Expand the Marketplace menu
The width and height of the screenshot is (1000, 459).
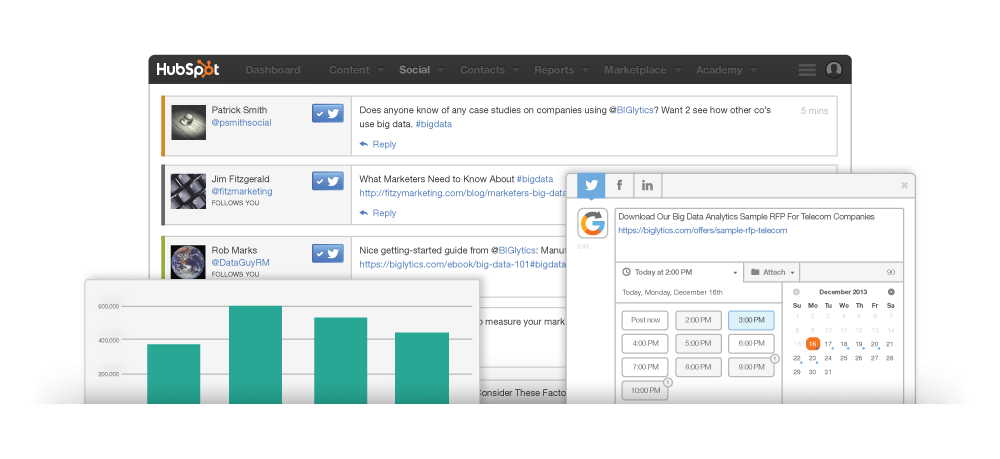coord(643,70)
